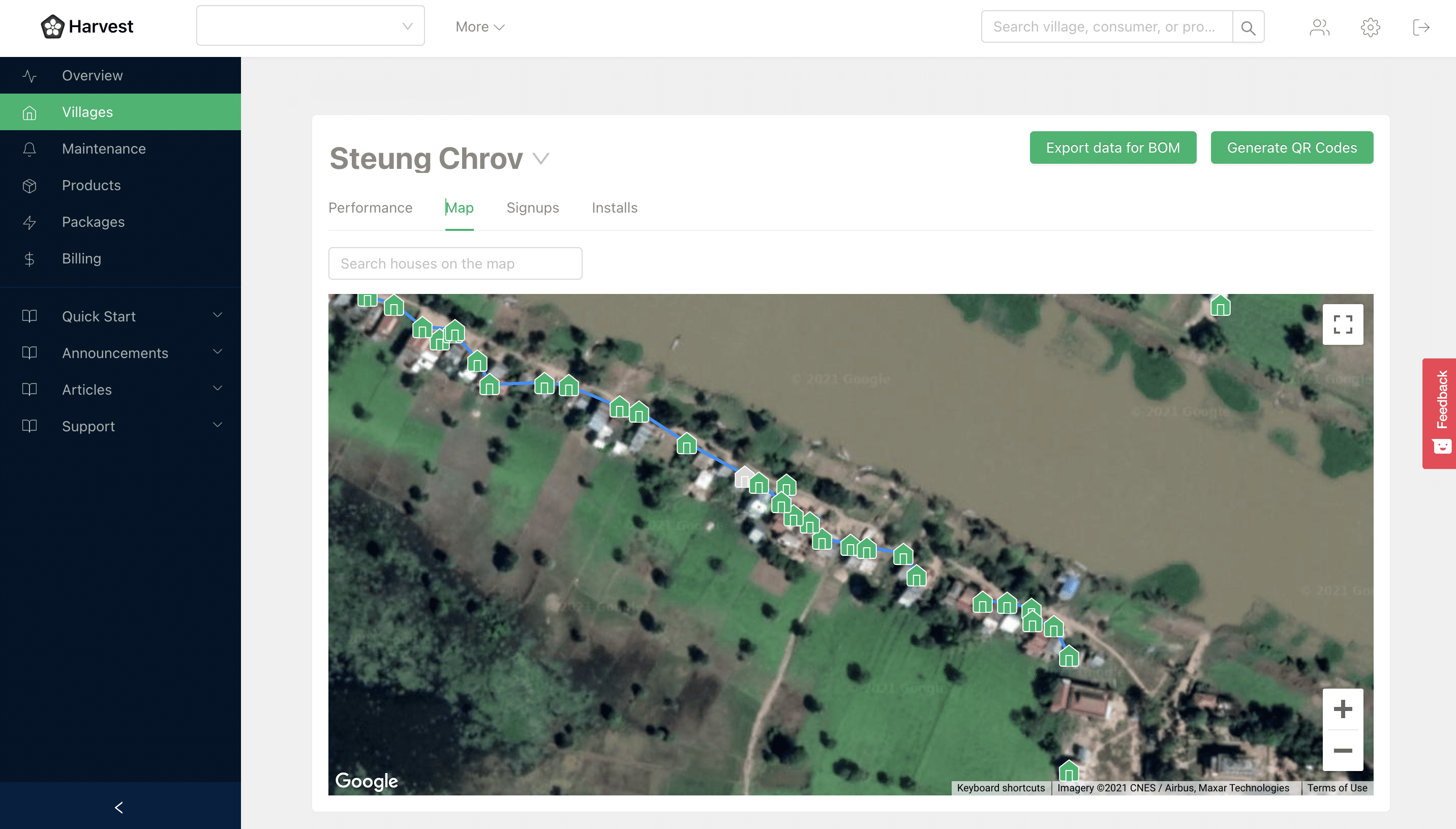
Task: Click the search houses on the map field
Action: point(454,263)
